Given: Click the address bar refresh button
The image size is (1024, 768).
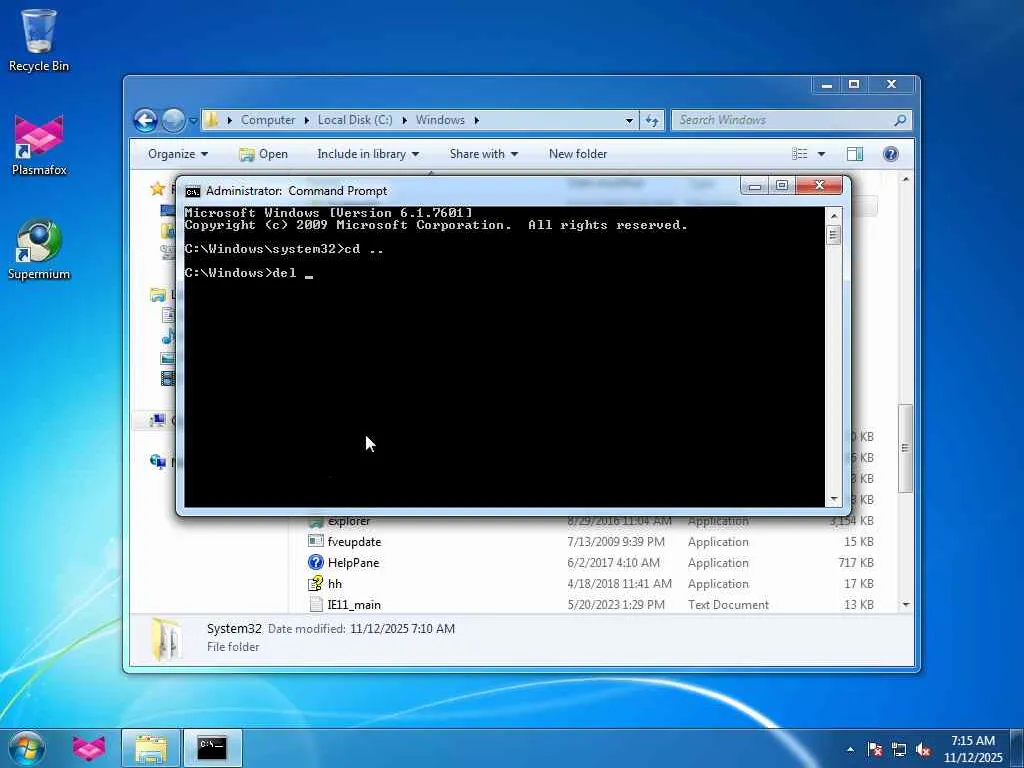Looking at the screenshot, I should 652,120.
